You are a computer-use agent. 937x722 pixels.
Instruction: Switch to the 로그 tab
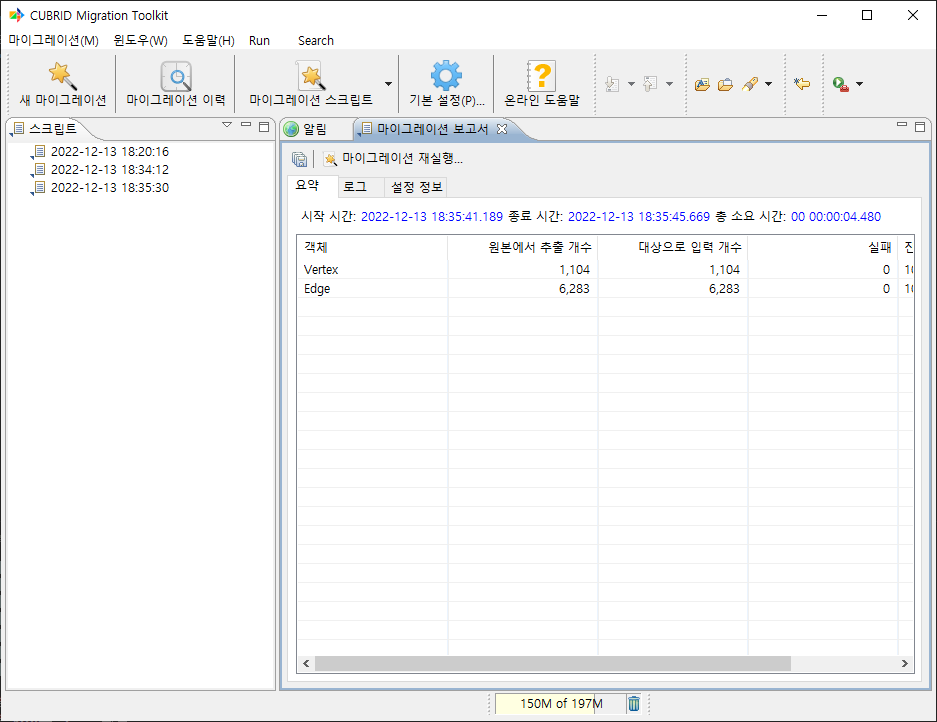pyautogui.click(x=354, y=187)
